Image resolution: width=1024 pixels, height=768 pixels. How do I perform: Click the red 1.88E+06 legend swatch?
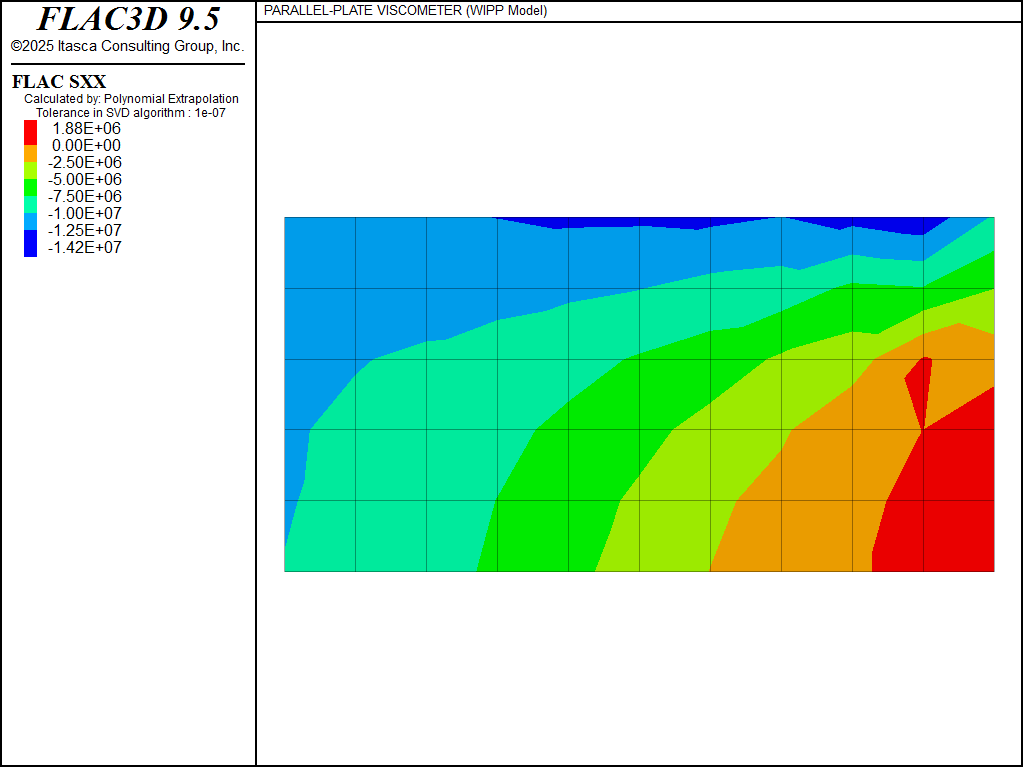30,133
